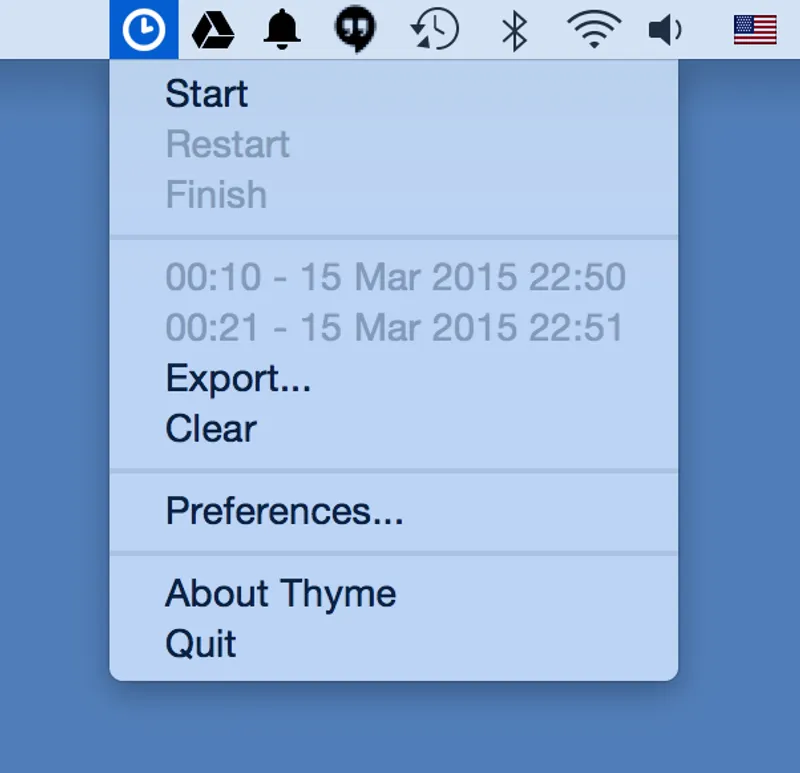
Task: Open Preferences from the Thyme menu
Action: (x=283, y=512)
